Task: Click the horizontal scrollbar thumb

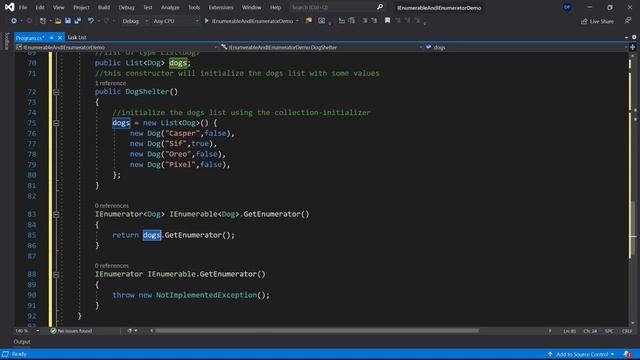Action: [x=317, y=331]
